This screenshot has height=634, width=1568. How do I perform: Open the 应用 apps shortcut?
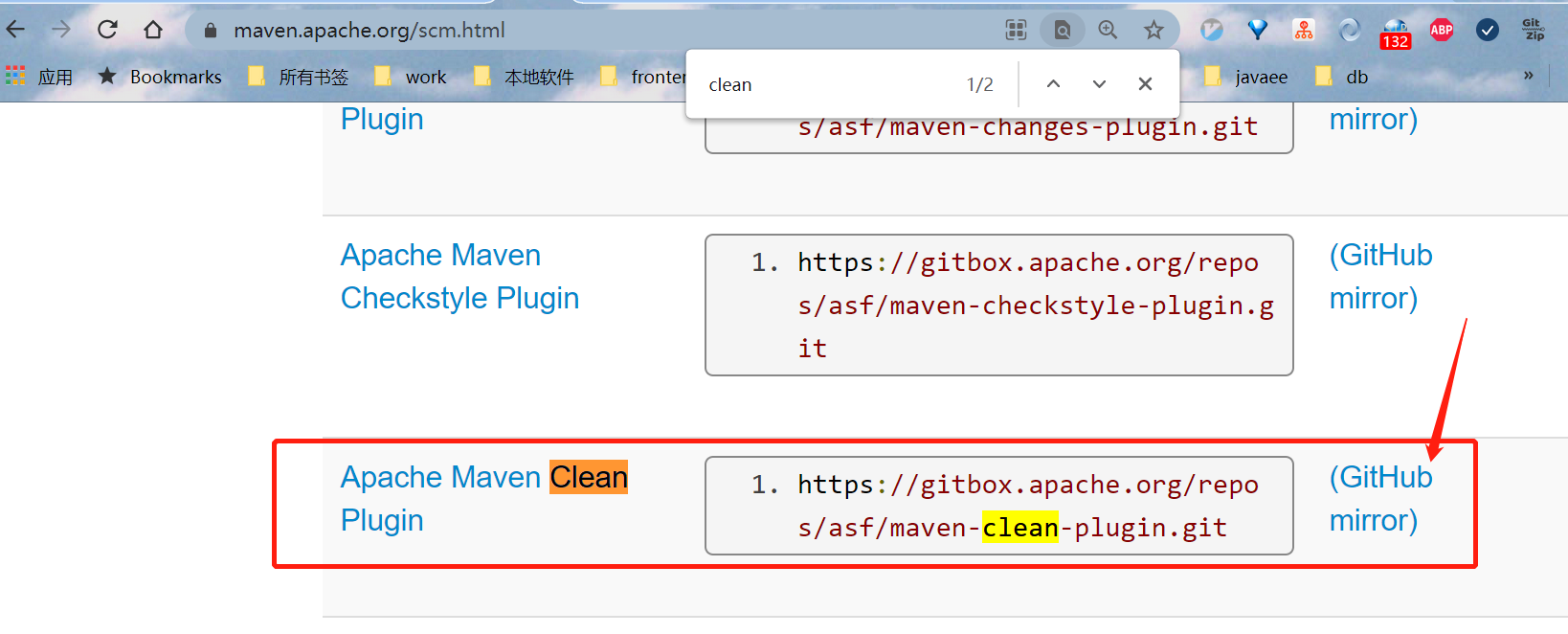39,77
